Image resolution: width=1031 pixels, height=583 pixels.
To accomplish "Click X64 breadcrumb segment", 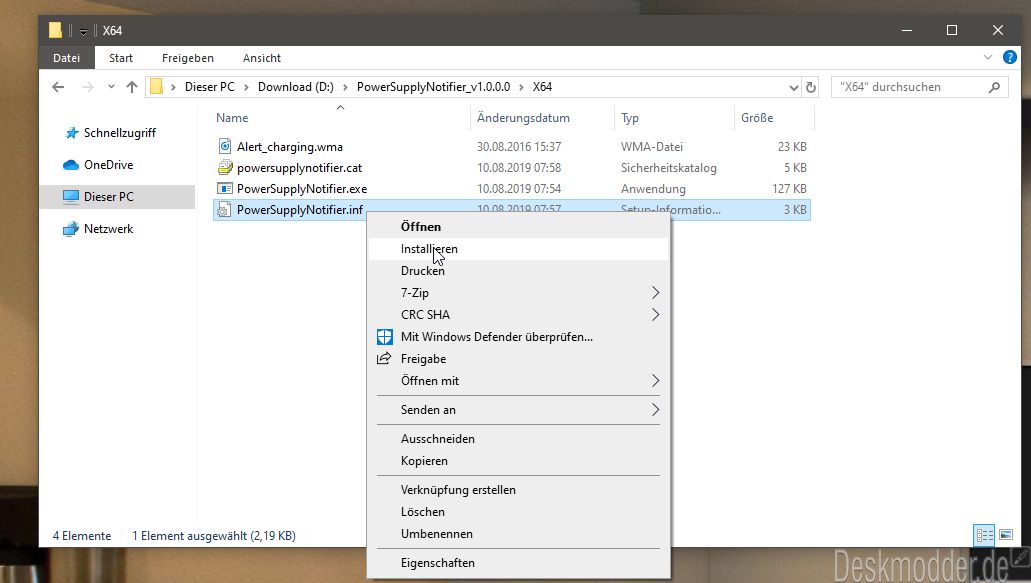I will tap(542, 87).
